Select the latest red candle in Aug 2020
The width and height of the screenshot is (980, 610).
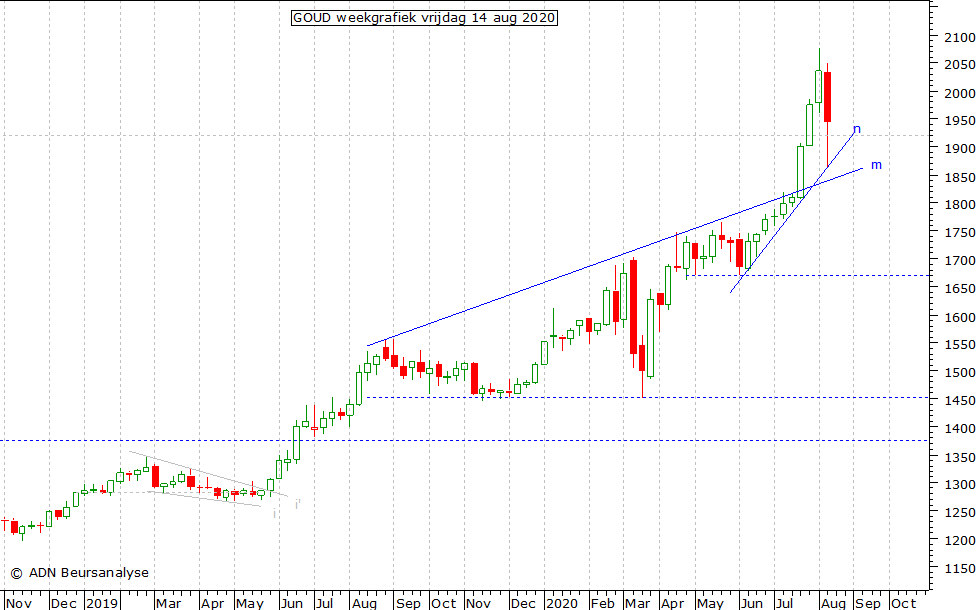pos(828,98)
